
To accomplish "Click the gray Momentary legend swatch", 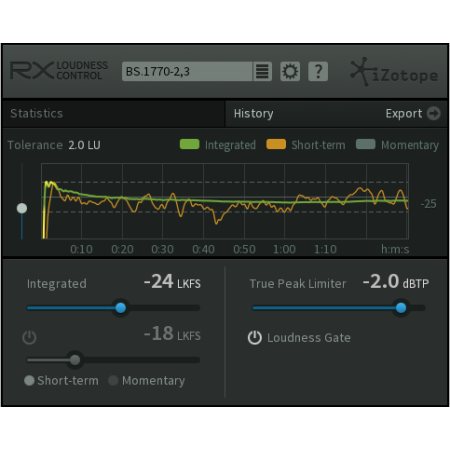I will tap(365, 144).
